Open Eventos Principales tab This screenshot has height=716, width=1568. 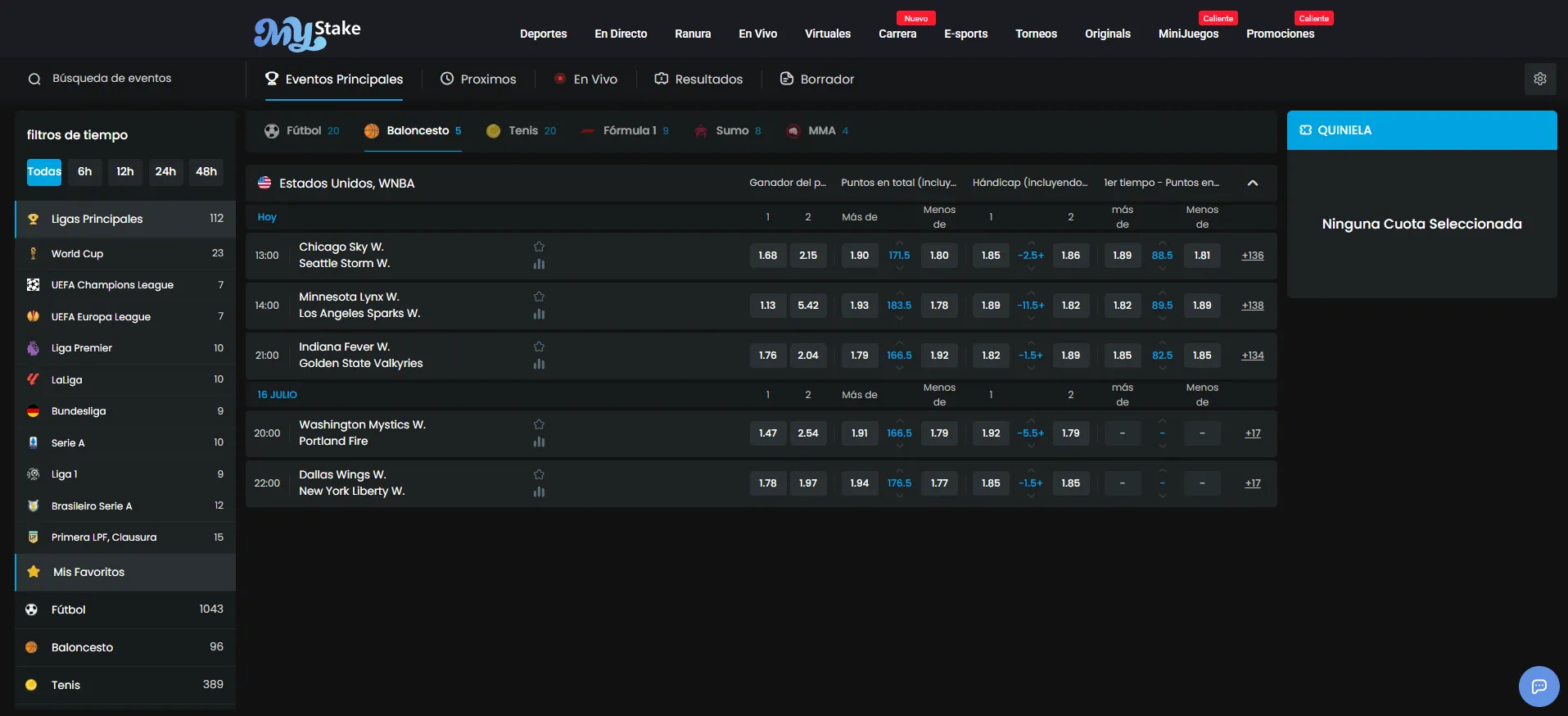point(334,79)
